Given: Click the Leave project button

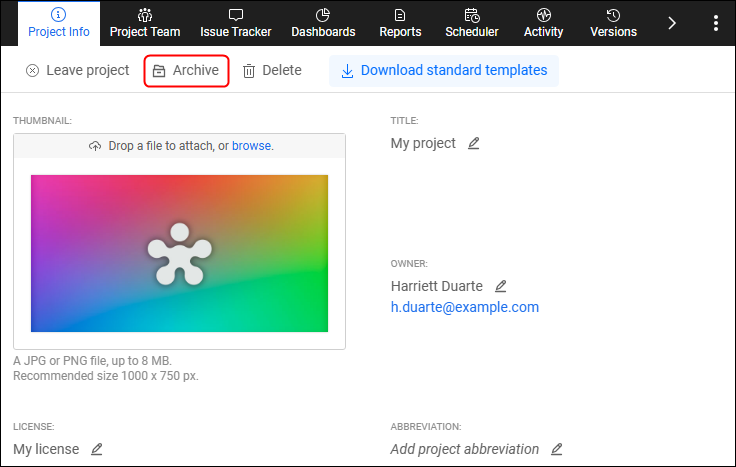Looking at the screenshot, I should coord(78,71).
